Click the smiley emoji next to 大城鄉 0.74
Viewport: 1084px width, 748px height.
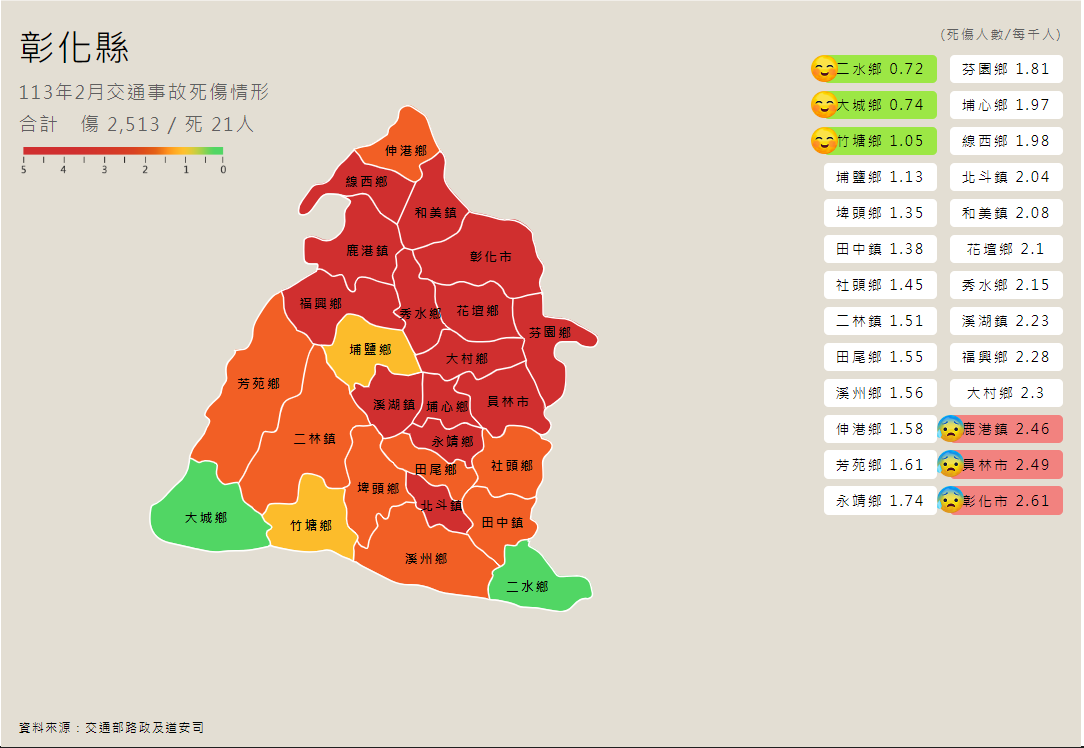pos(824,105)
